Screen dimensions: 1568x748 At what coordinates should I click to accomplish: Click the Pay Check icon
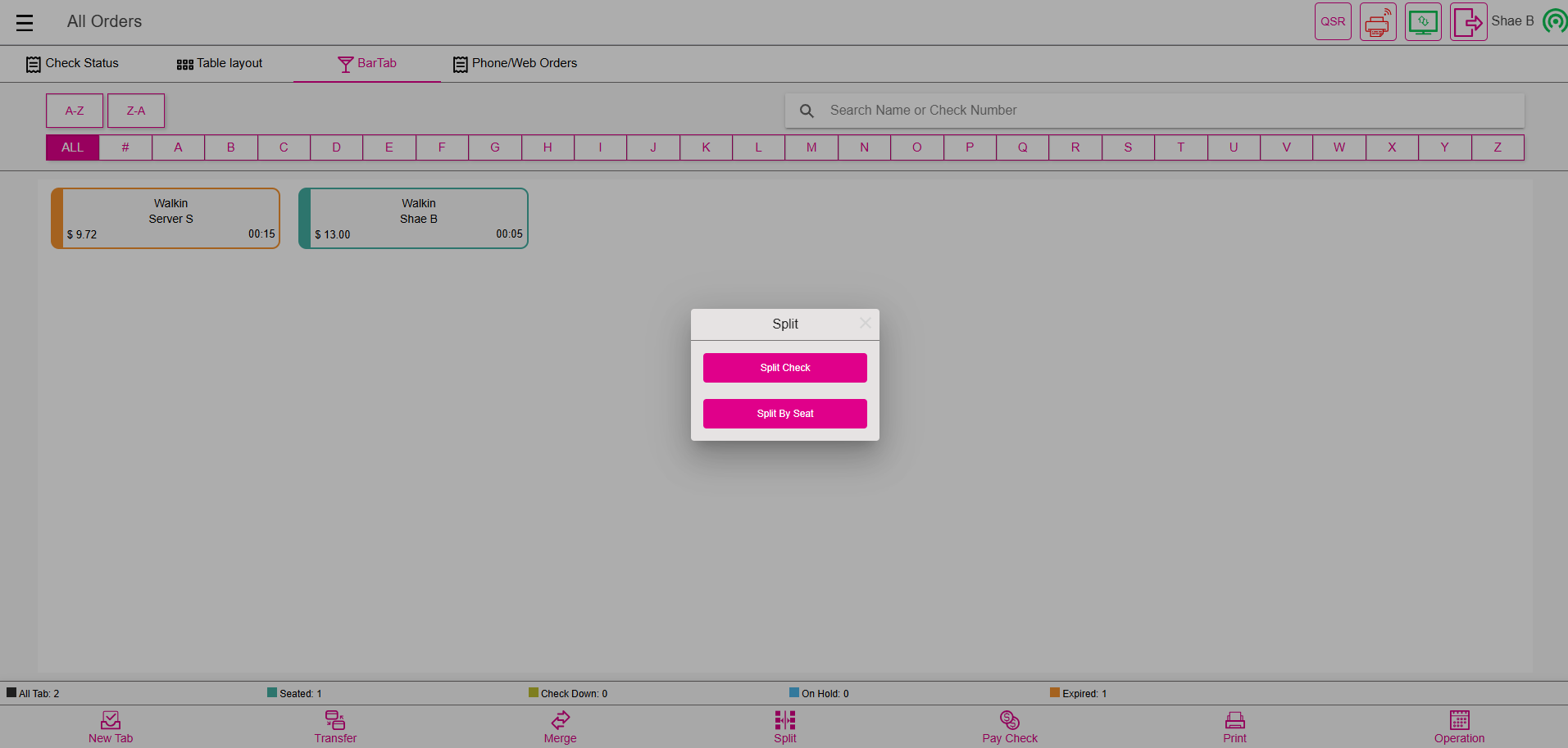pyautogui.click(x=1009, y=721)
